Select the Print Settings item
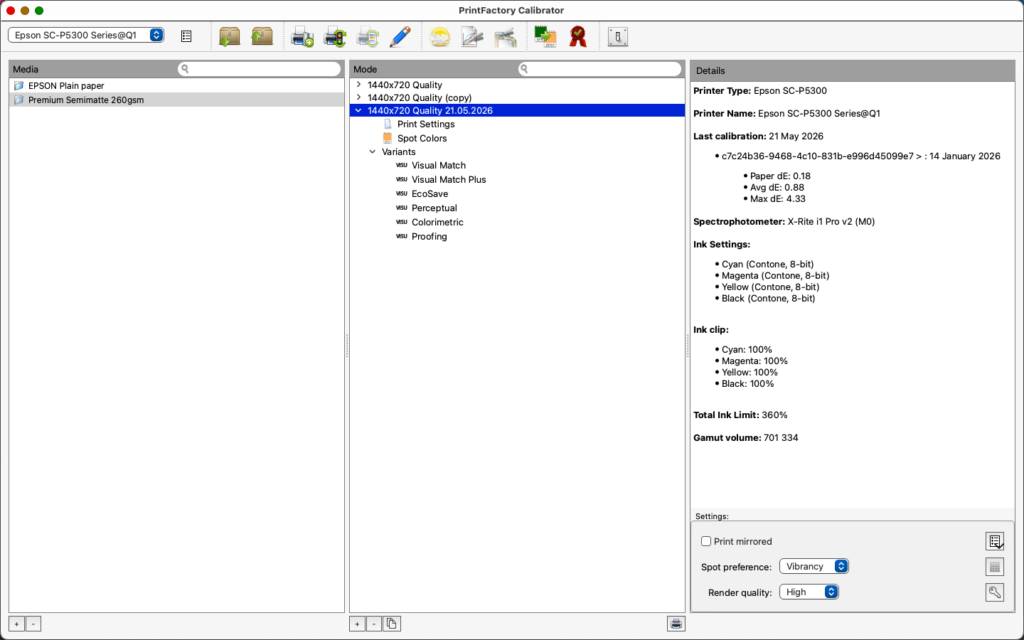1024x640 pixels. [x=426, y=124]
